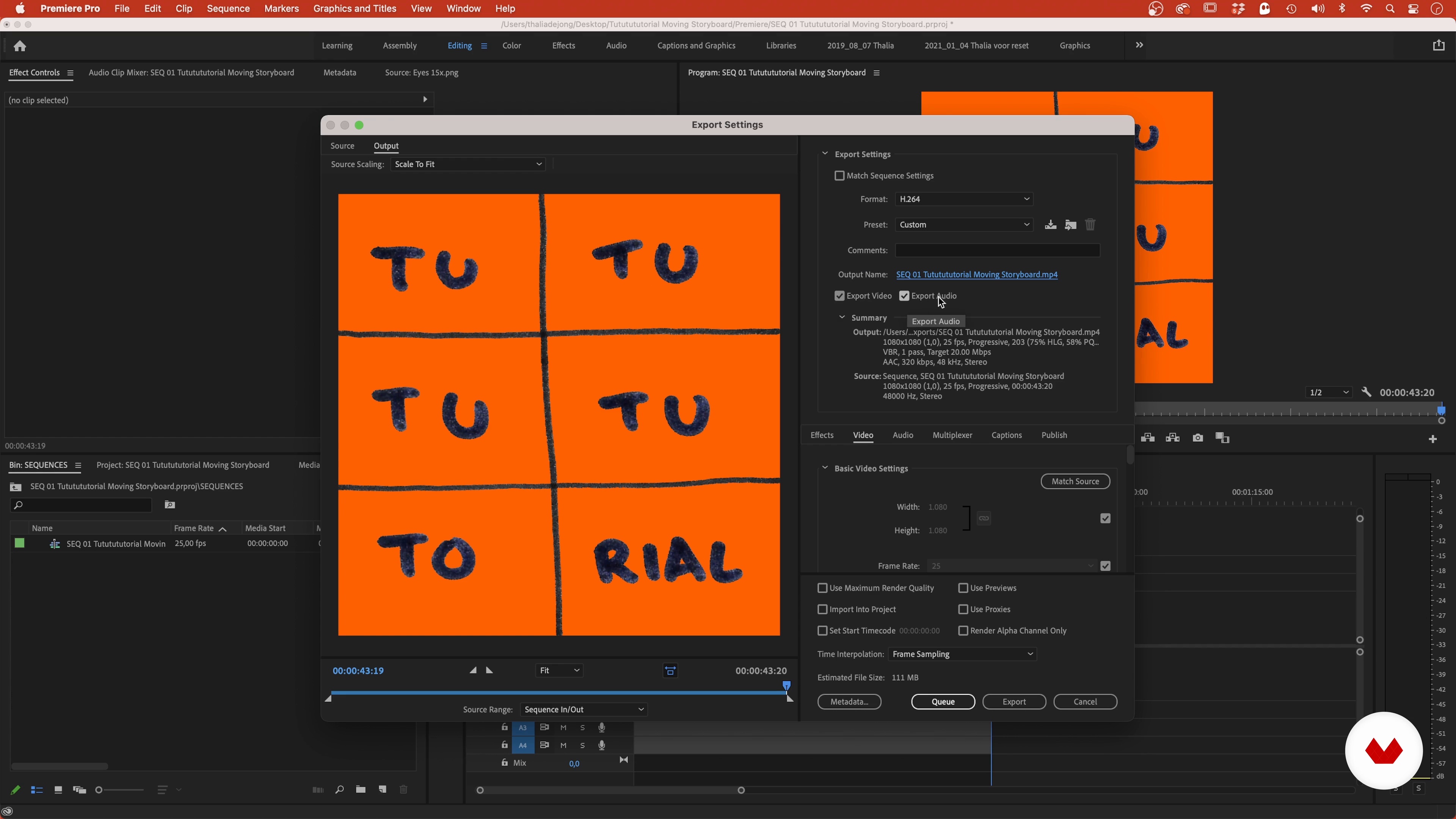Image resolution: width=1456 pixels, height=819 pixels.
Task: Uncheck the Export Audio checkbox
Action: click(x=904, y=296)
